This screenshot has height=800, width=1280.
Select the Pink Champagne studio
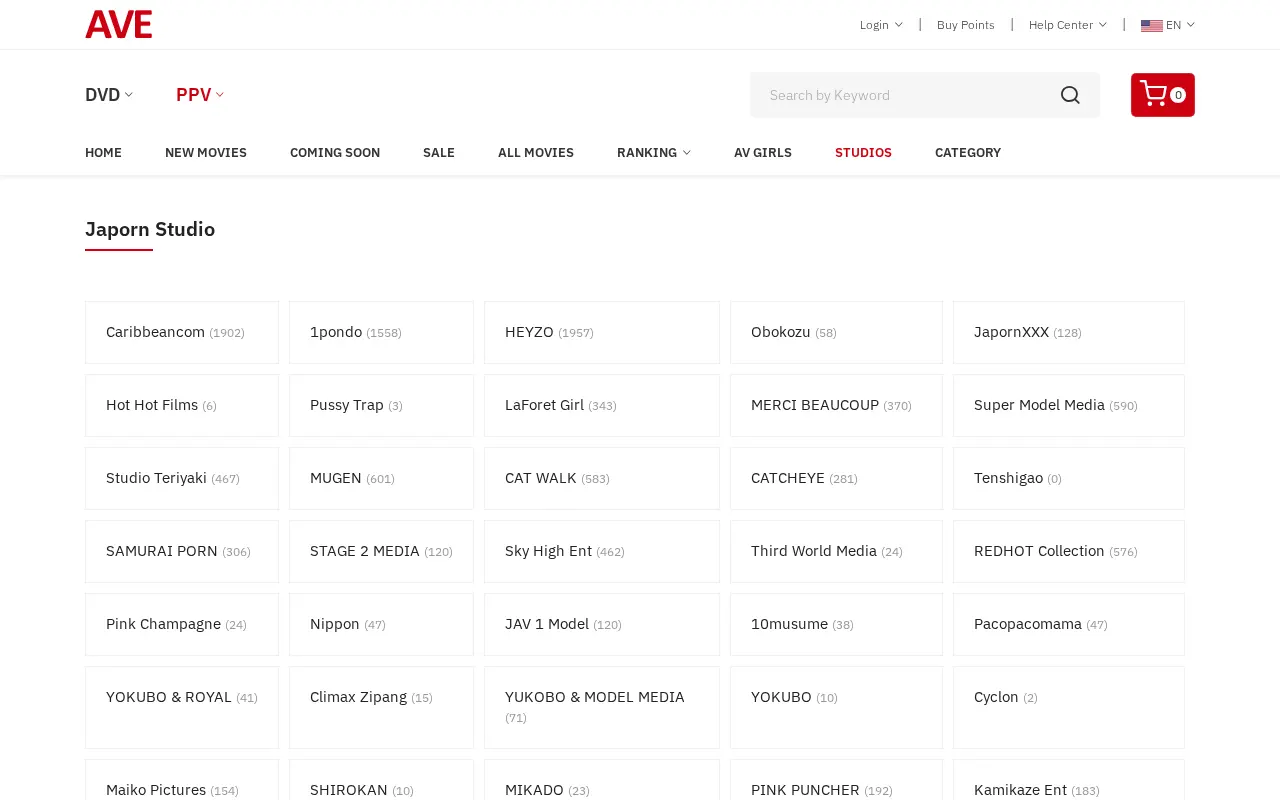click(x=182, y=624)
